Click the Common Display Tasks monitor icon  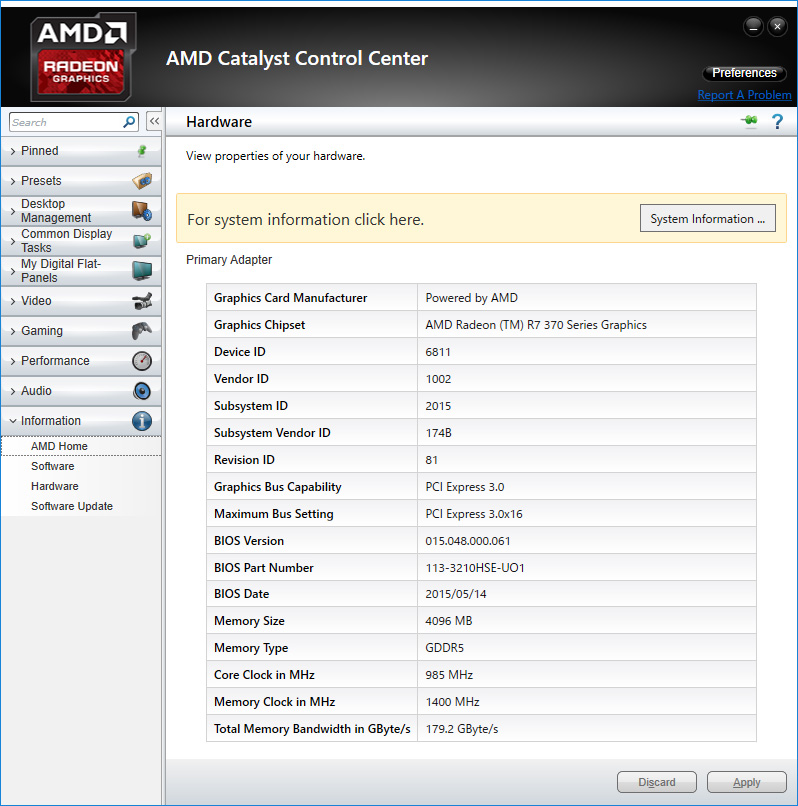click(142, 241)
